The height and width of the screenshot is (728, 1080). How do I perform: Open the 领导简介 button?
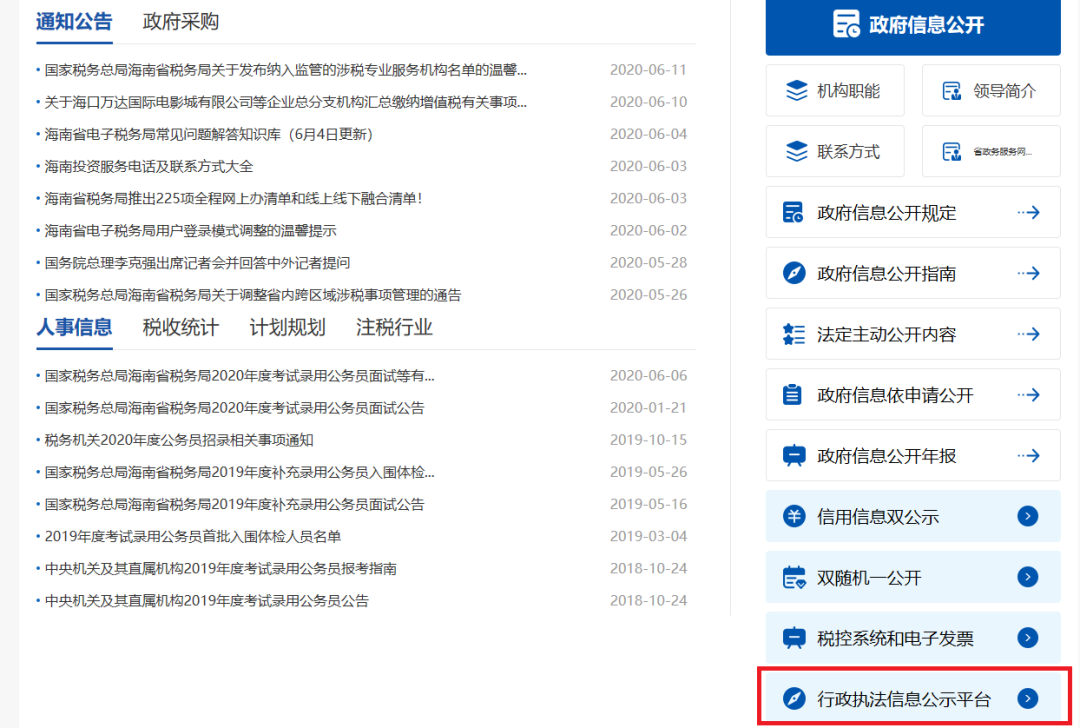point(991,90)
